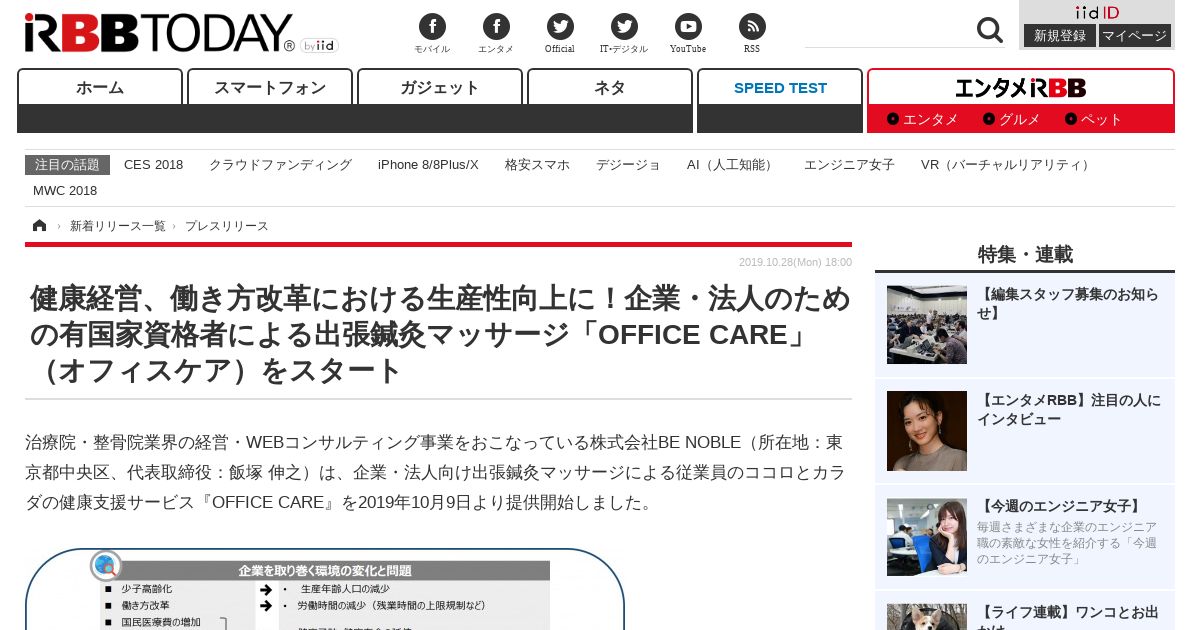Select グルメ under エンタメRBB
This screenshot has height=630, width=1200.
(x=1012, y=119)
